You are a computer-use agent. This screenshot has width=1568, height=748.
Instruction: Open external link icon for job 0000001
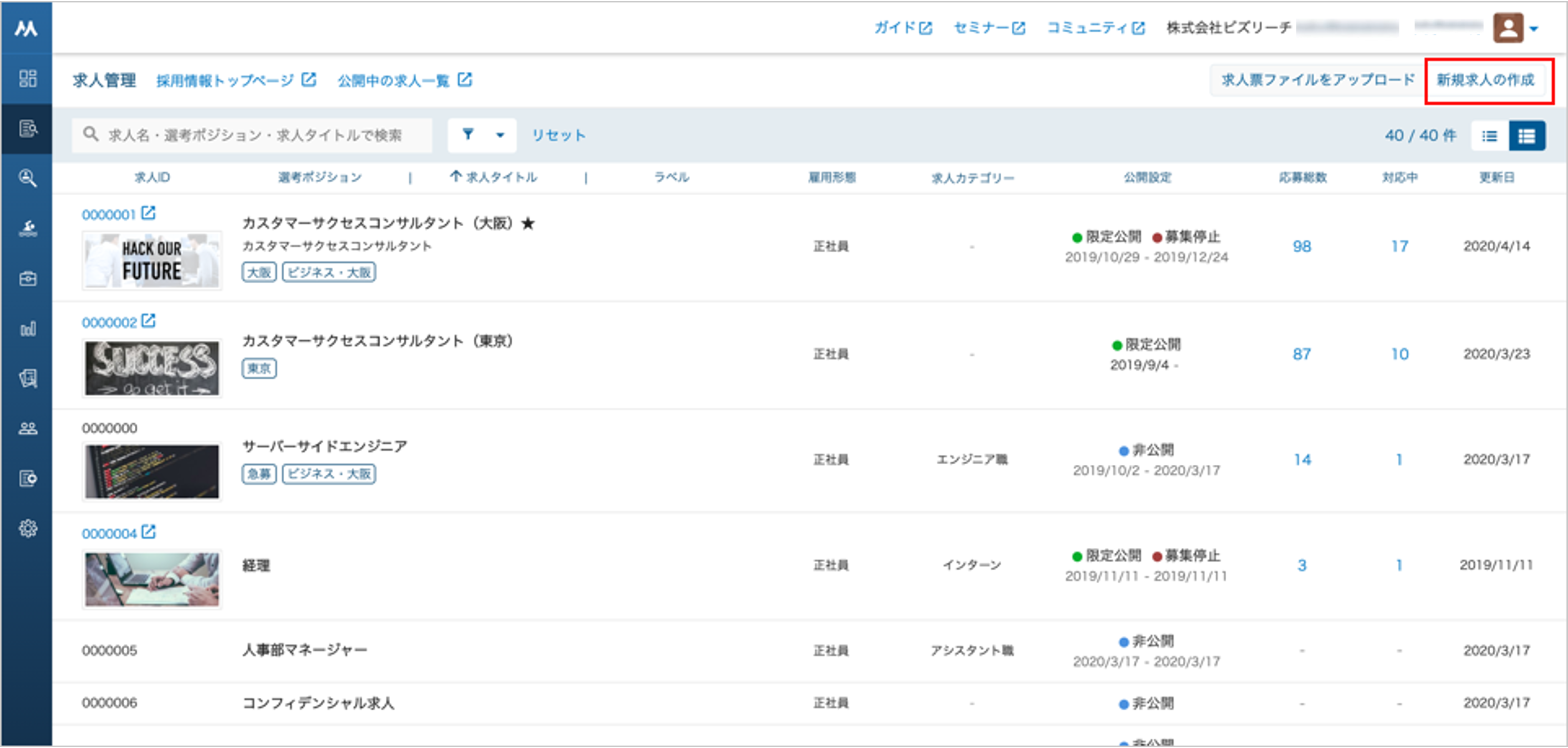click(149, 213)
